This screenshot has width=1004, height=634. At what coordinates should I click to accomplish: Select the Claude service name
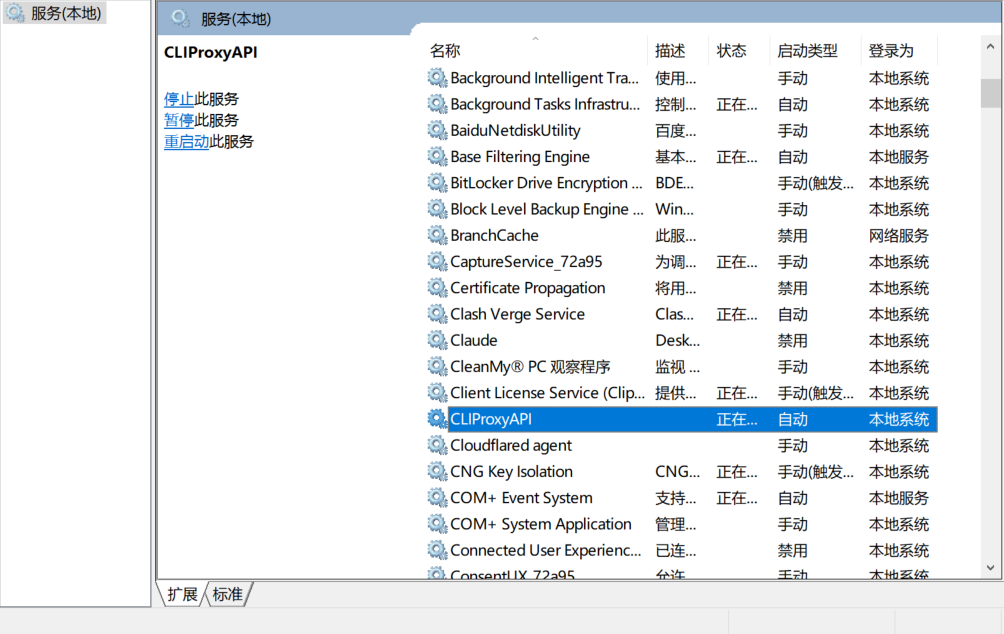[474, 341]
